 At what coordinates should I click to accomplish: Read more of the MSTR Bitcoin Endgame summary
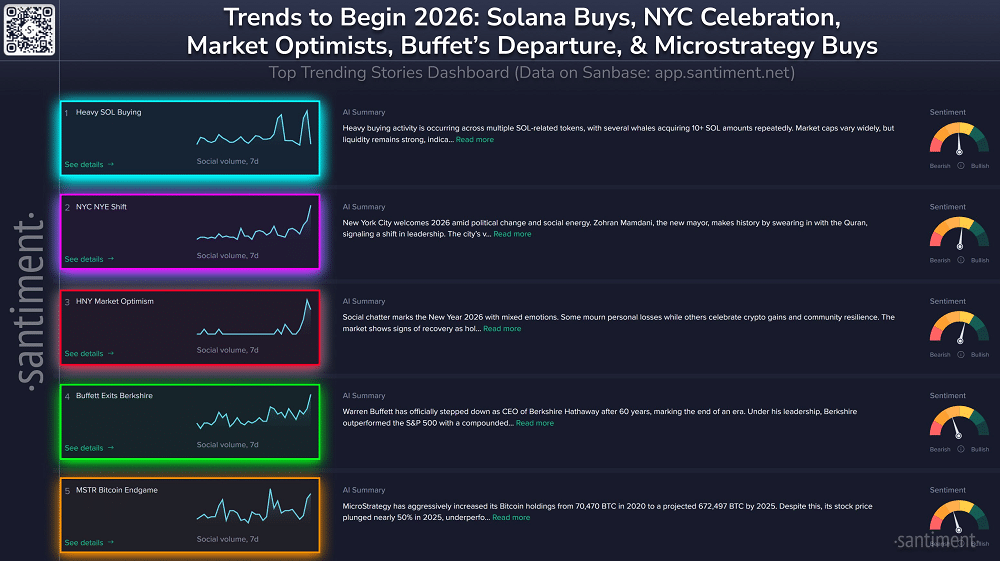point(511,518)
